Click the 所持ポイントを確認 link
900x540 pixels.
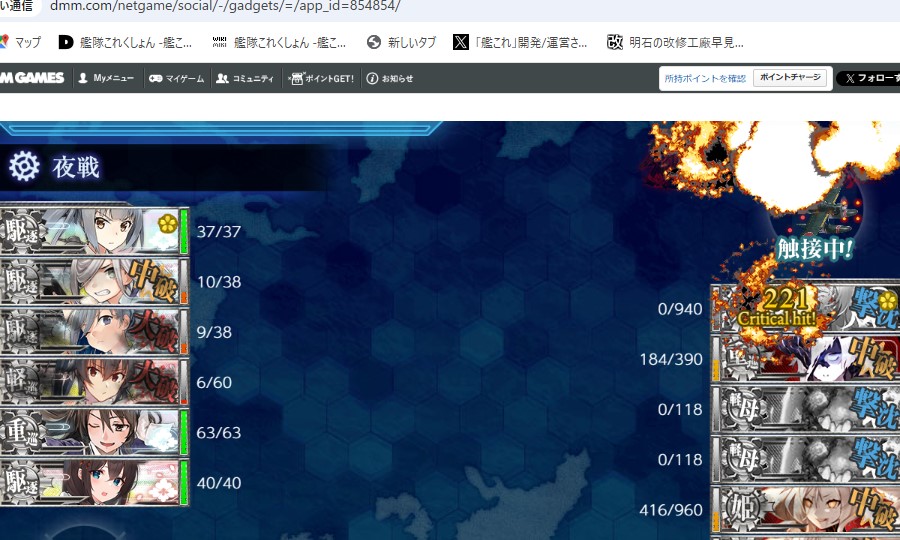point(705,78)
